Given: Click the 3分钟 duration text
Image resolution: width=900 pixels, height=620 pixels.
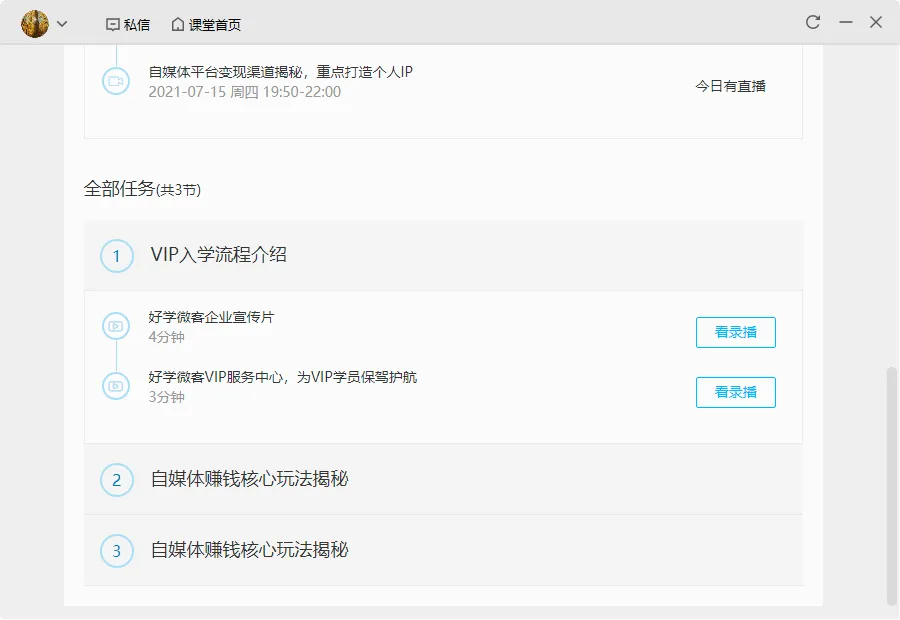Looking at the screenshot, I should [166, 397].
